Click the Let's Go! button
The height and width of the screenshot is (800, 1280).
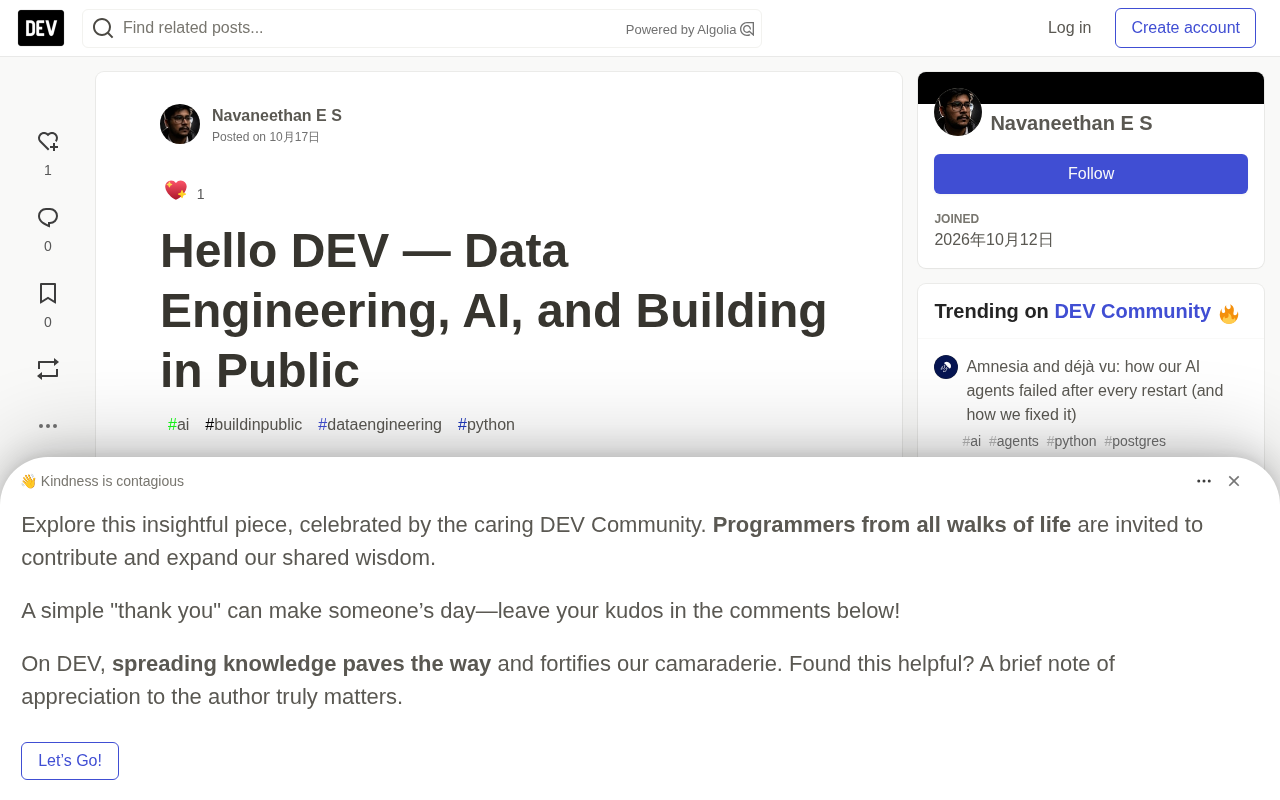coord(70,761)
